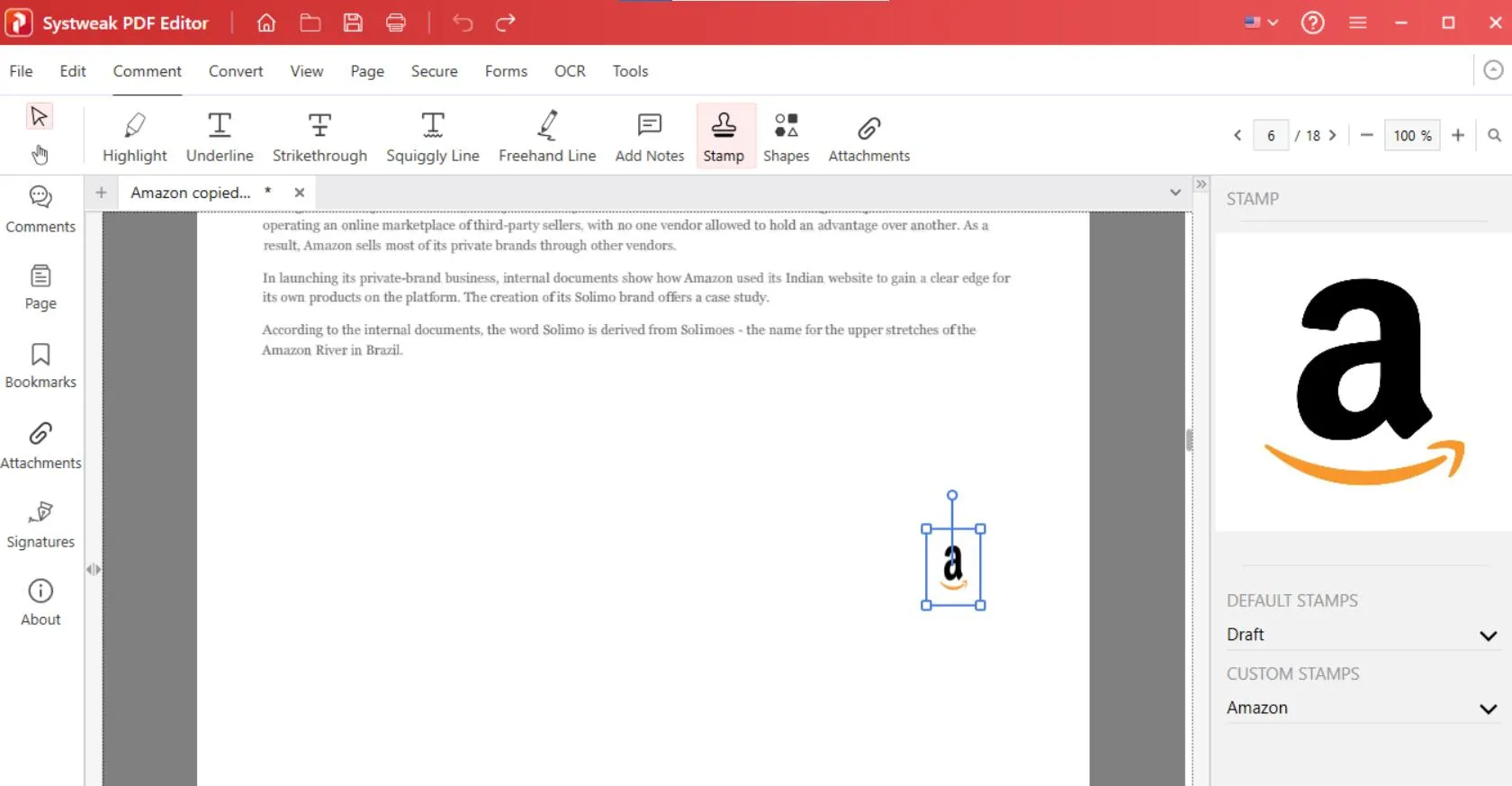Click the page number input field

point(1271,136)
